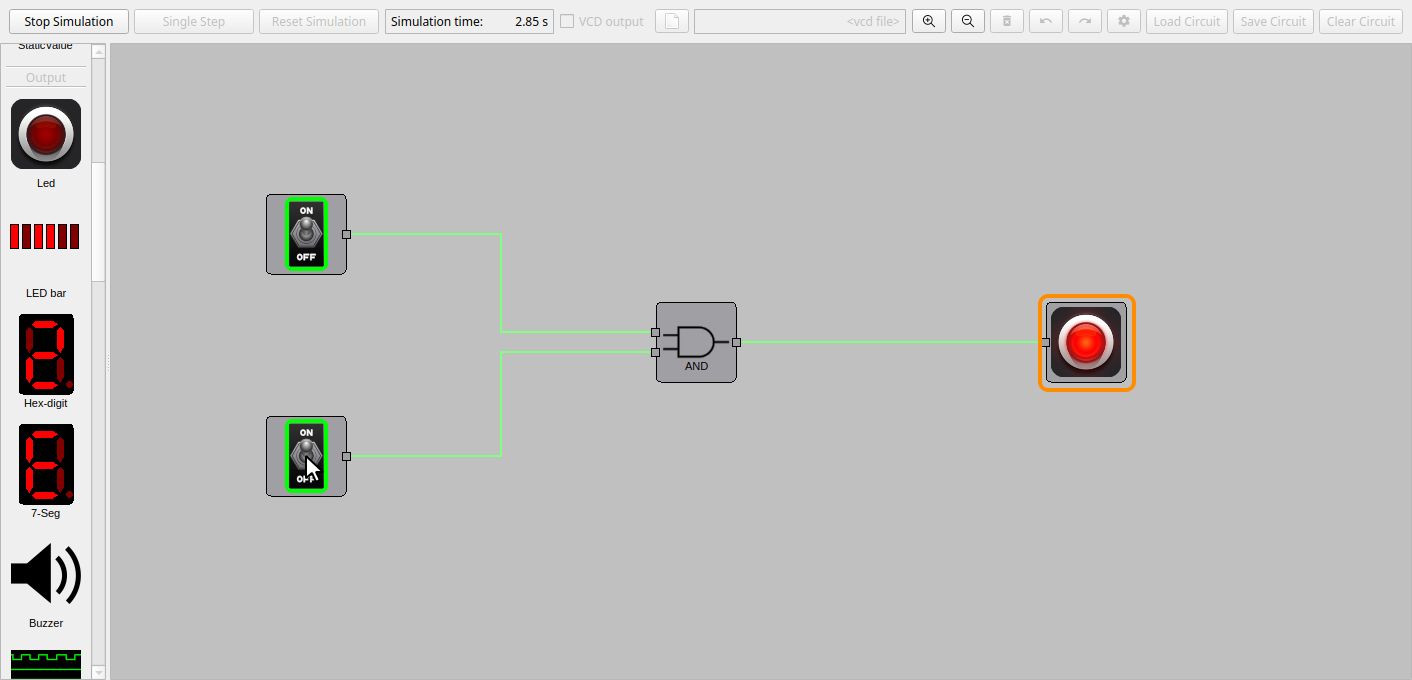Flip the lower ON/OFF toggle switch
The height and width of the screenshot is (680, 1412).
pos(306,456)
